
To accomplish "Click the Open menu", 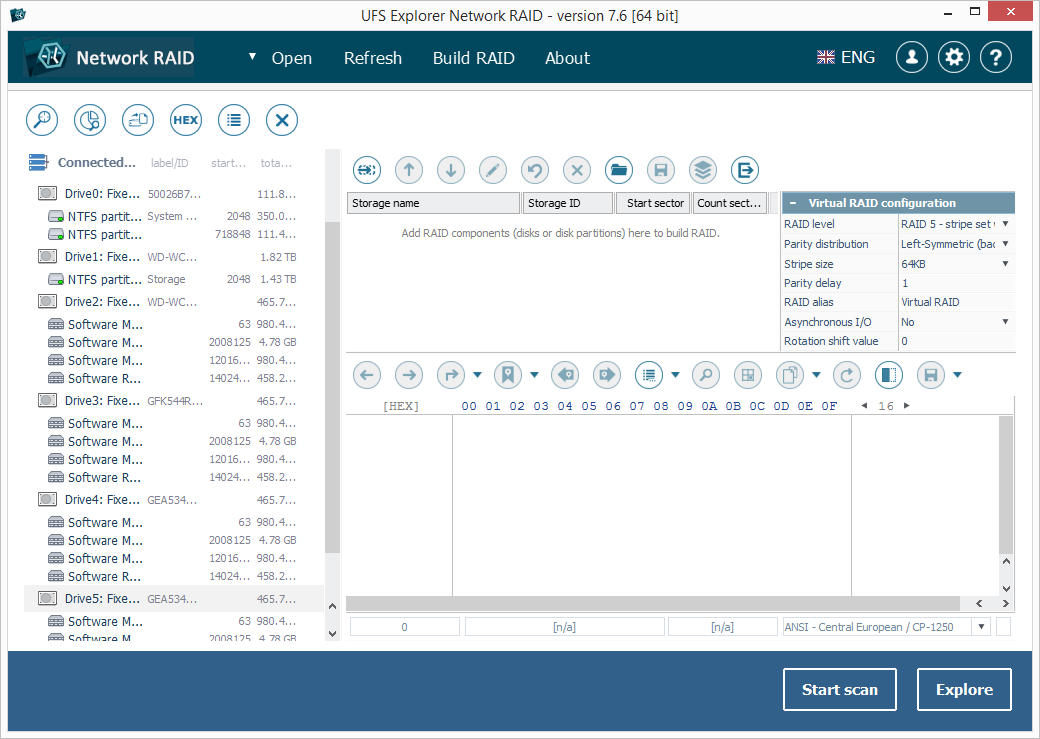I will [292, 58].
